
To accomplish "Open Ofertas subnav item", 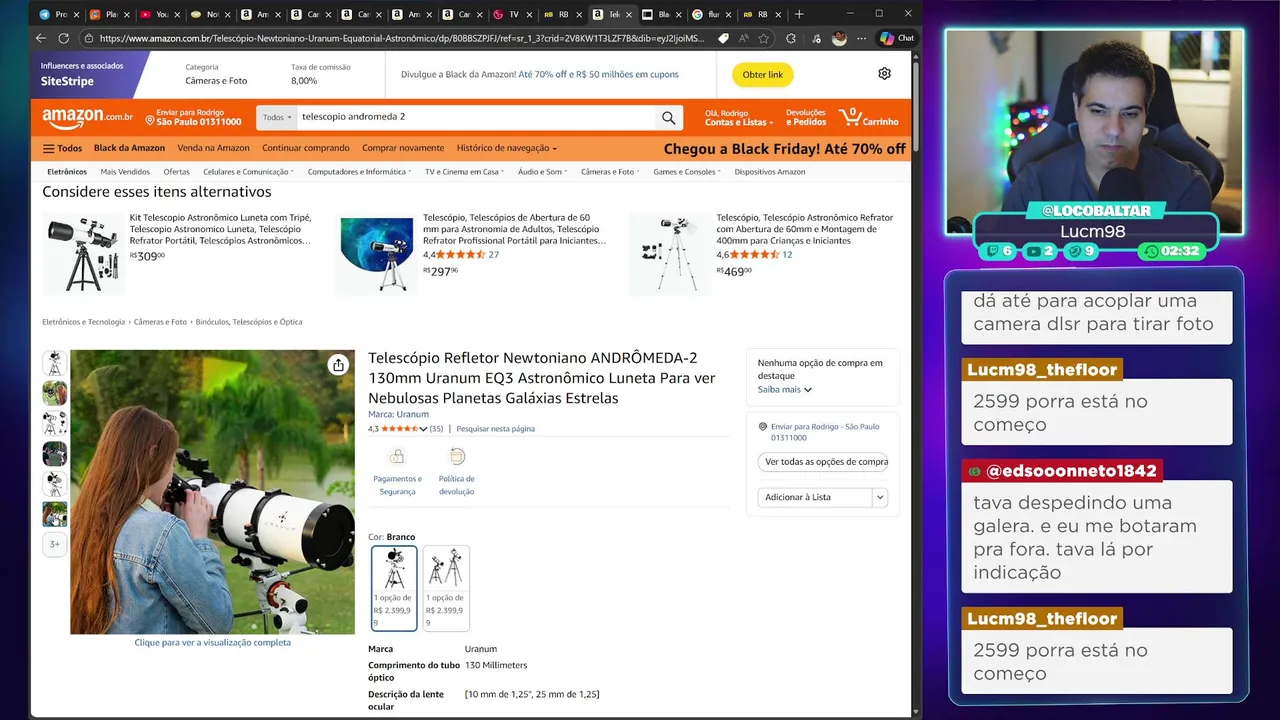I will [x=176, y=172].
